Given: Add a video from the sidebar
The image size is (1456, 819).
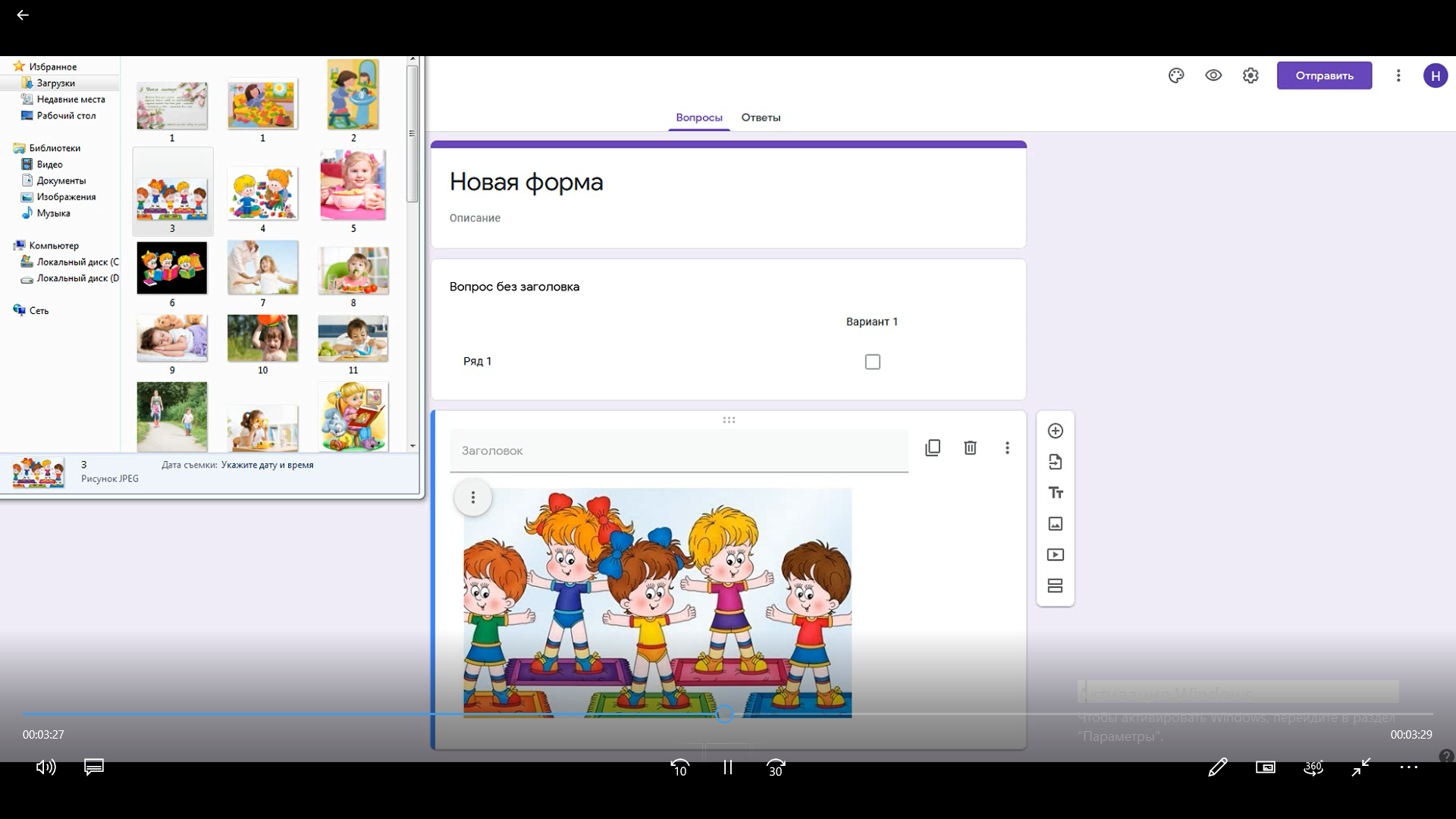Looking at the screenshot, I should [1055, 555].
